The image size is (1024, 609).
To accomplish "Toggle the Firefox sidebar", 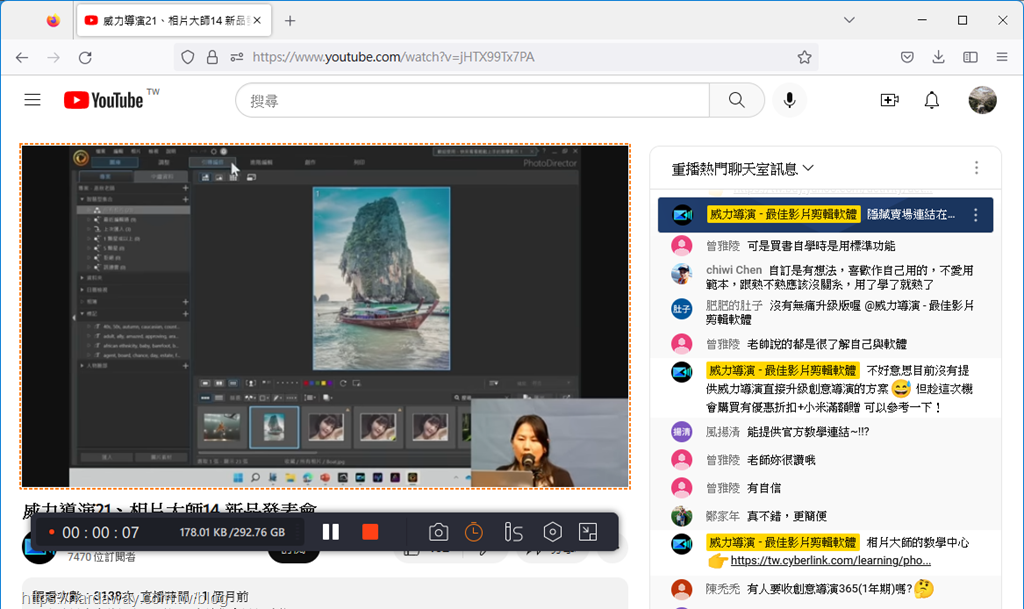I will [970, 57].
